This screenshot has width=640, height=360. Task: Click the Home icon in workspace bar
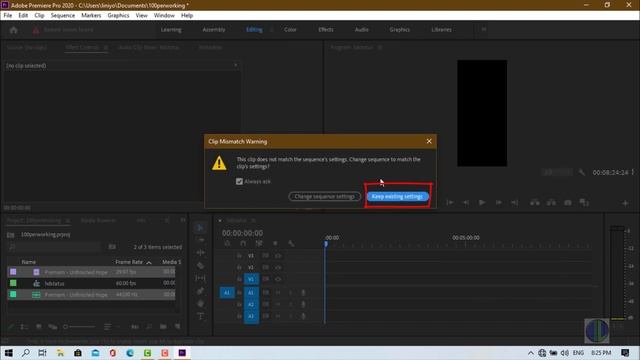pos(13,30)
